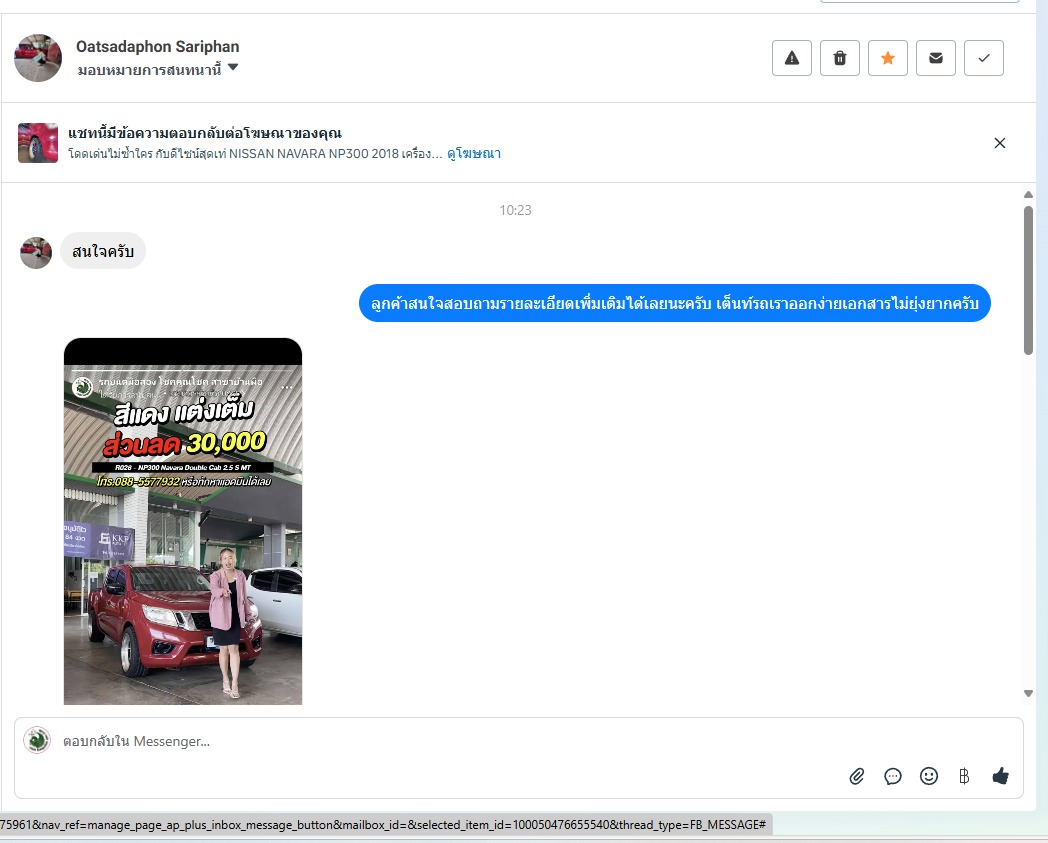Click the ad banner title text
The image size is (1048, 843).
(205, 133)
